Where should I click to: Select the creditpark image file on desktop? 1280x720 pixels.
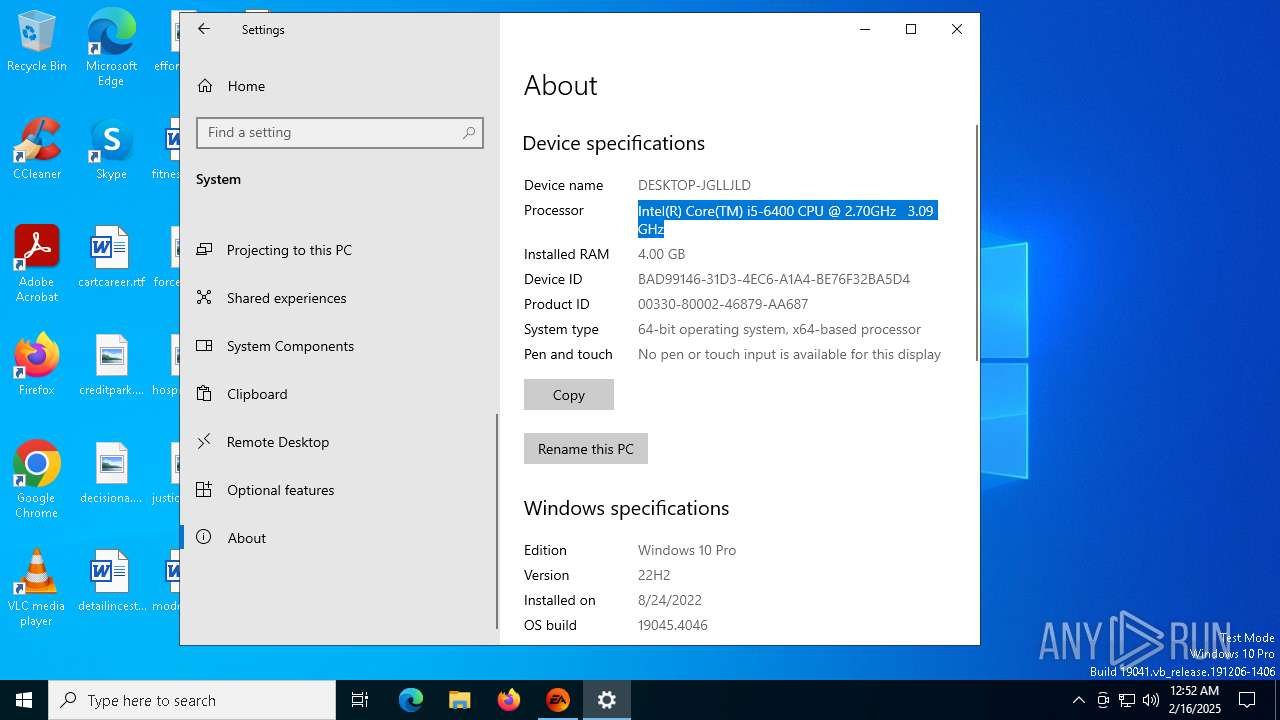tap(111, 365)
